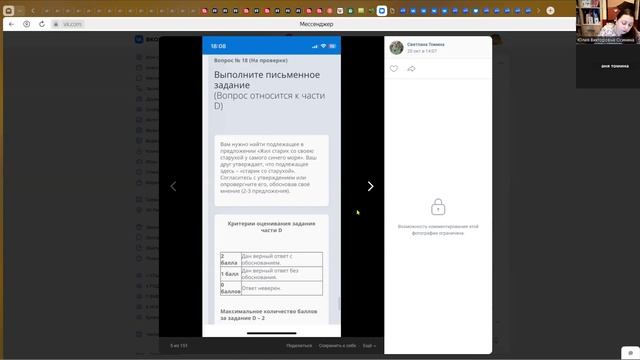Select the active highlighted messenger tab
Viewport: 640px width, 360px height.
pyautogui.click(x=381, y=11)
